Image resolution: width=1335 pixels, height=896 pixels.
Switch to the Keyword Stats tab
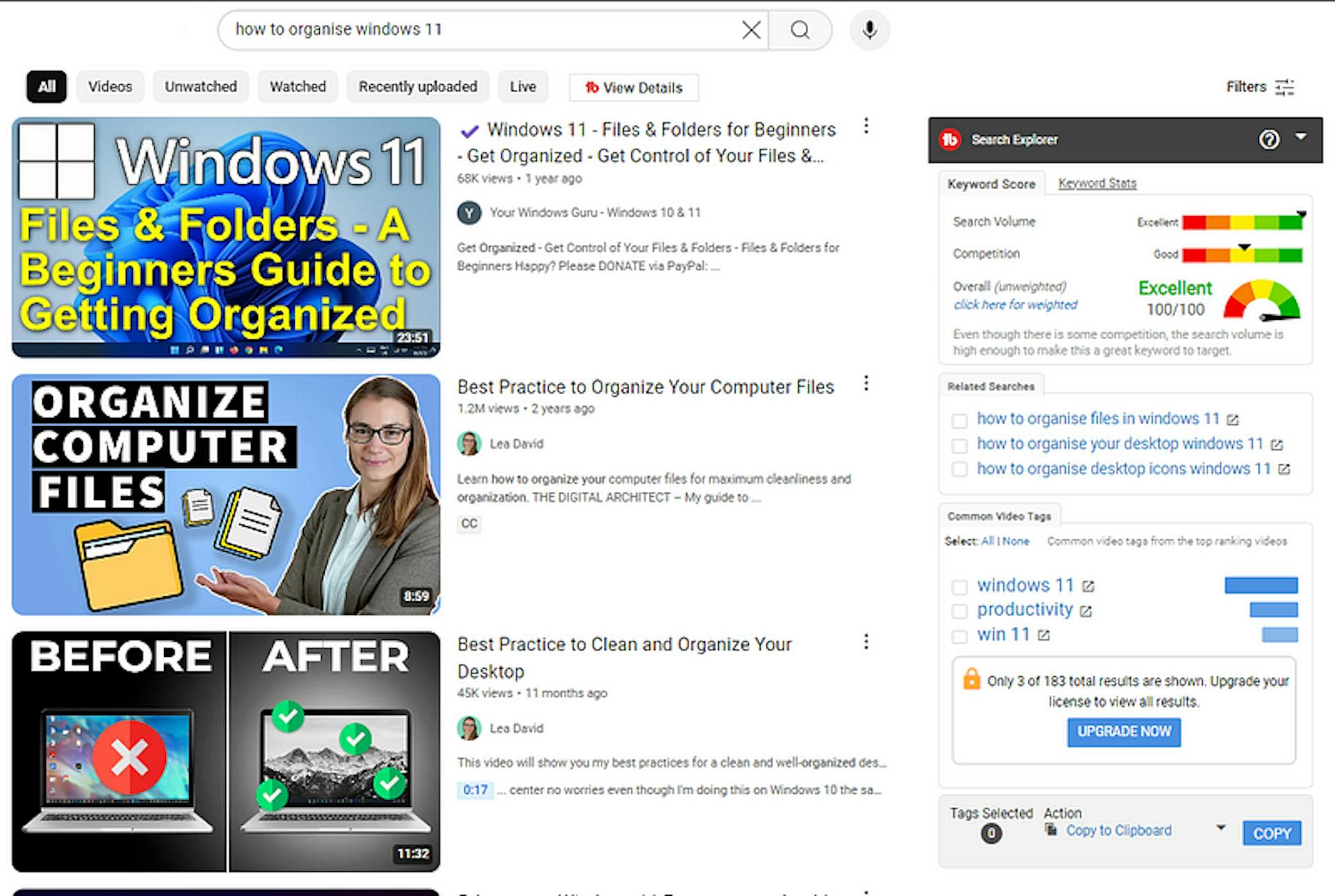1097,184
